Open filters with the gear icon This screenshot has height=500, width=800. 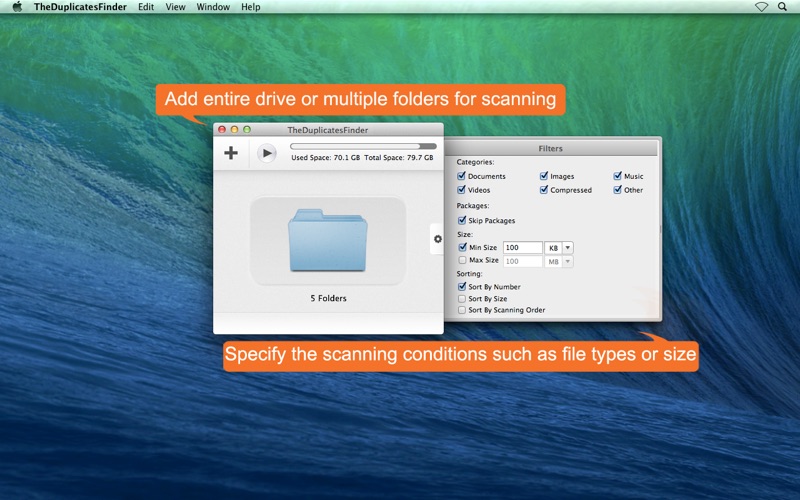tap(438, 239)
